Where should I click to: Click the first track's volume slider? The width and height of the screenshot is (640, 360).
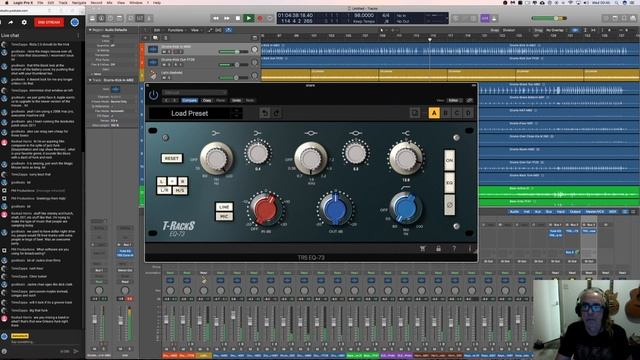233,51
